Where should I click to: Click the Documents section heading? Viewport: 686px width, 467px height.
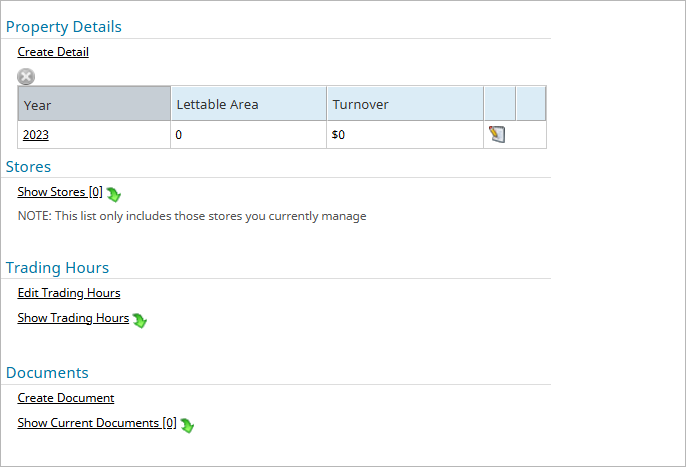point(47,372)
